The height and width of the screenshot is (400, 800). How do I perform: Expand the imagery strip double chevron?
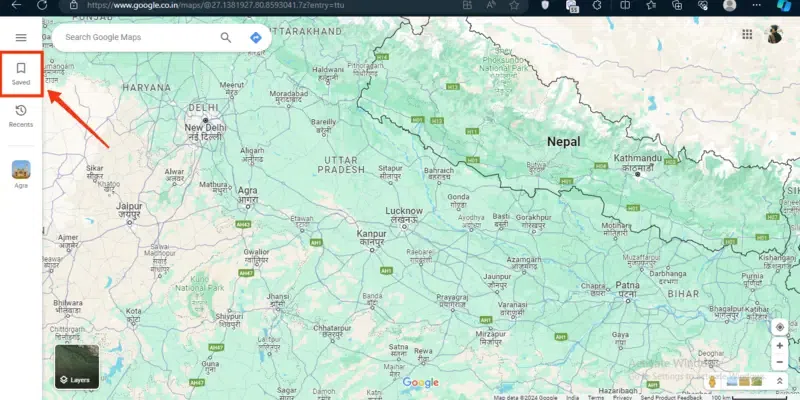[x=780, y=381]
